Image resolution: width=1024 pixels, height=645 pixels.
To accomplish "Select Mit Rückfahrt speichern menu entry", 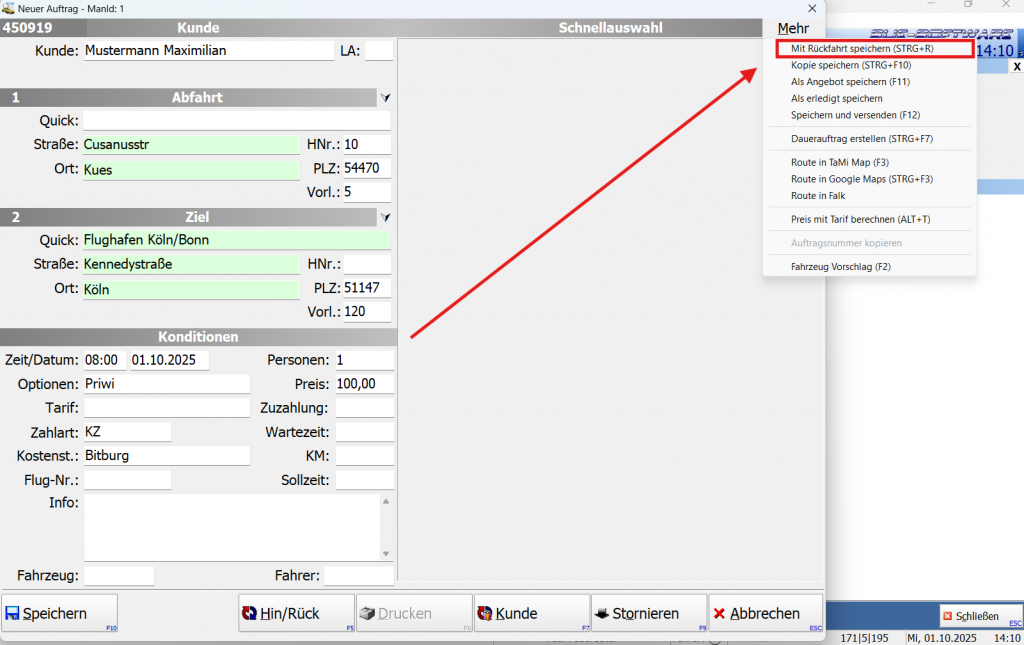I will (861, 48).
